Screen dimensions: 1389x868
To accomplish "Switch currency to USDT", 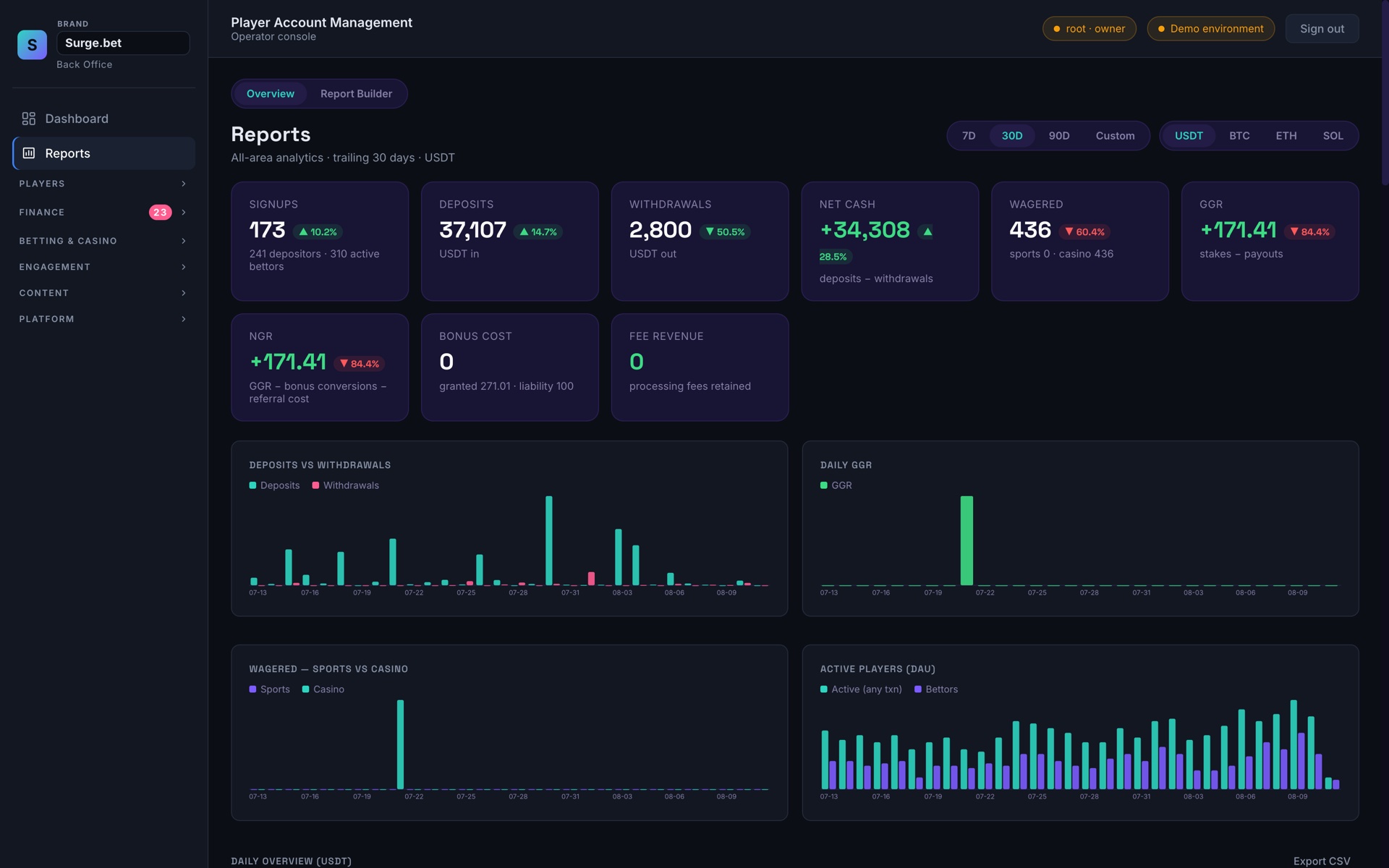I will tap(1189, 136).
